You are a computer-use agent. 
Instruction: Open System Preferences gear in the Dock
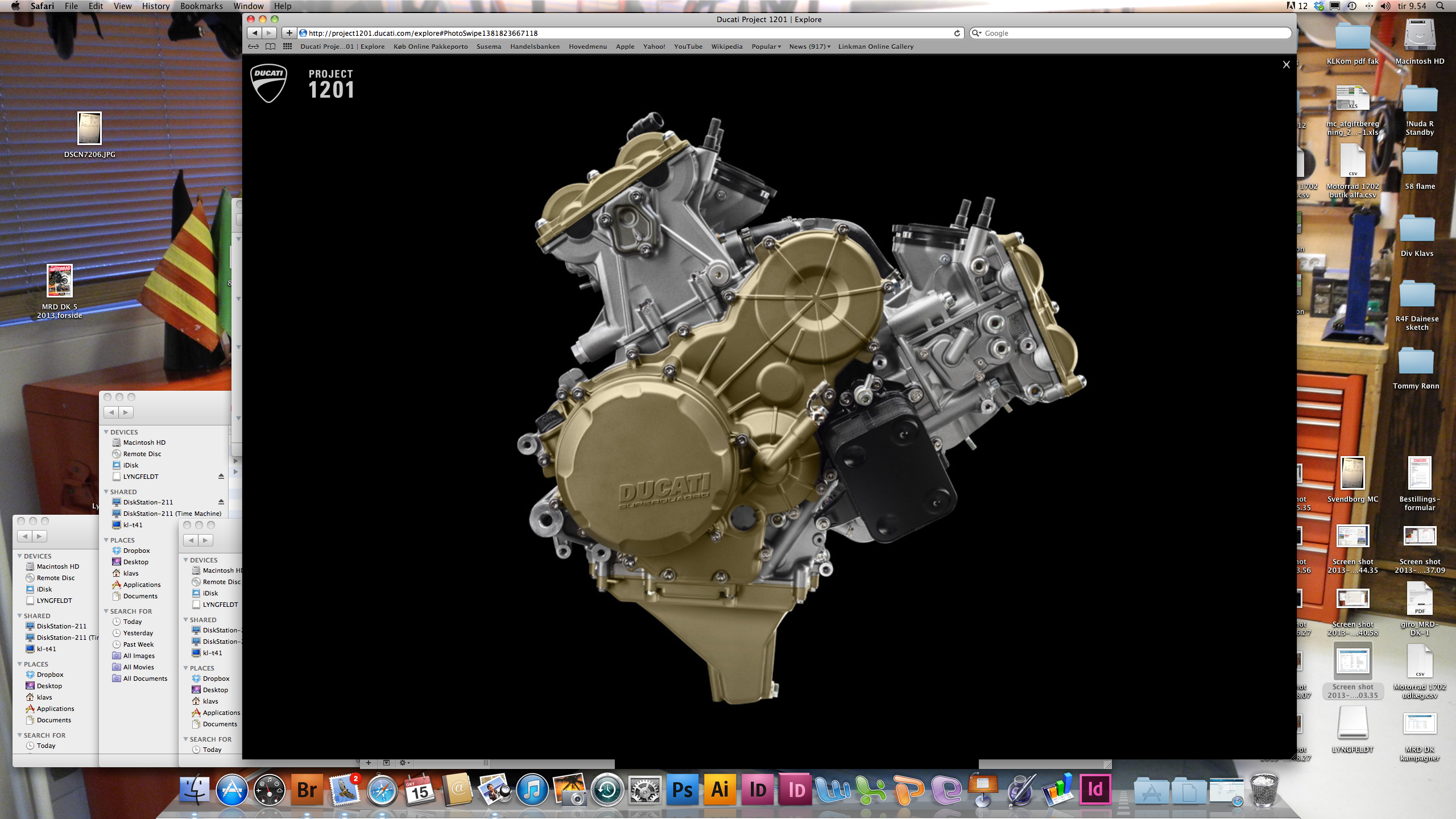pyautogui.click(x=644, y=789)
